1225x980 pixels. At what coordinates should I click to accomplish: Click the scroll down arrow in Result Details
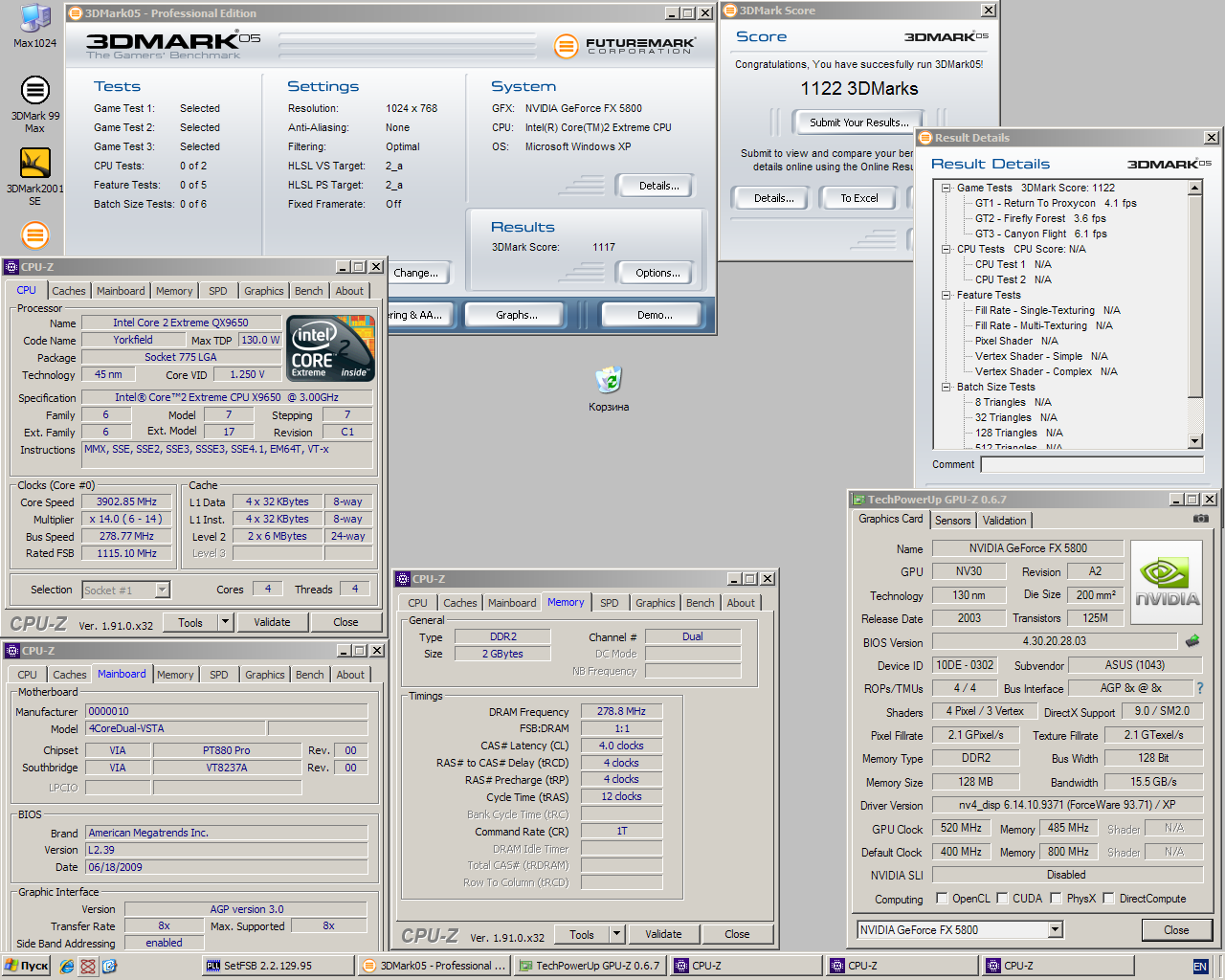pyautogui.click(x=1194, y=441)
